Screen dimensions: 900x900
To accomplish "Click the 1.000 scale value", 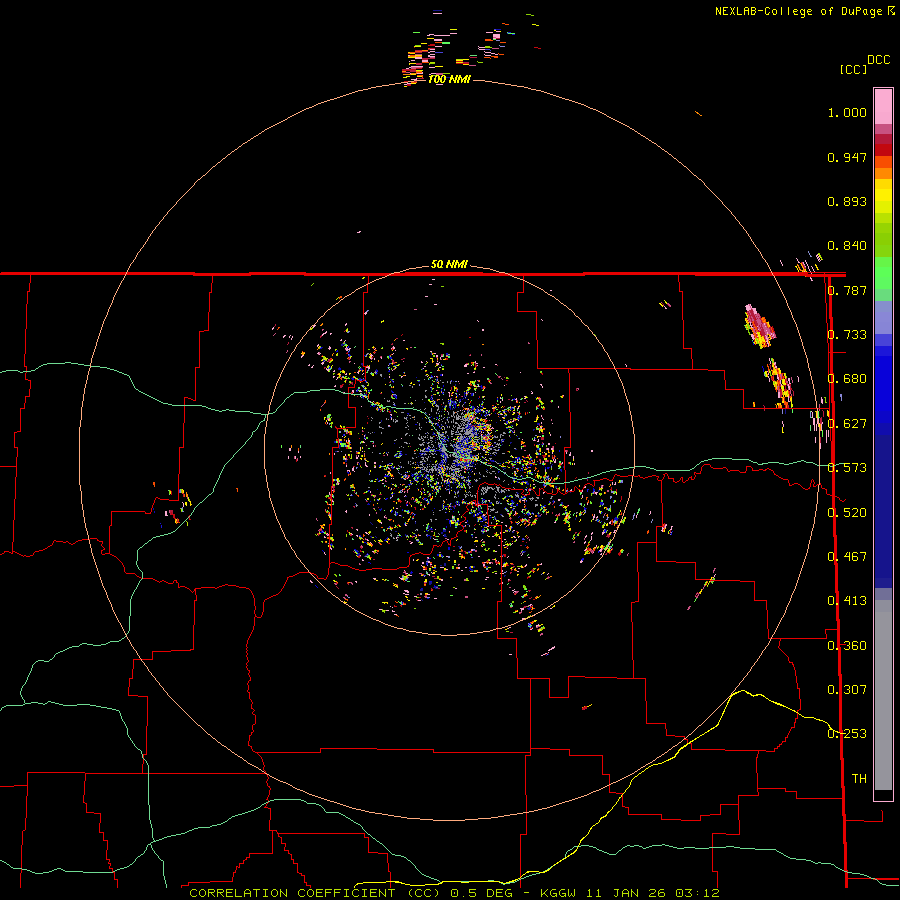I will 847,112.
